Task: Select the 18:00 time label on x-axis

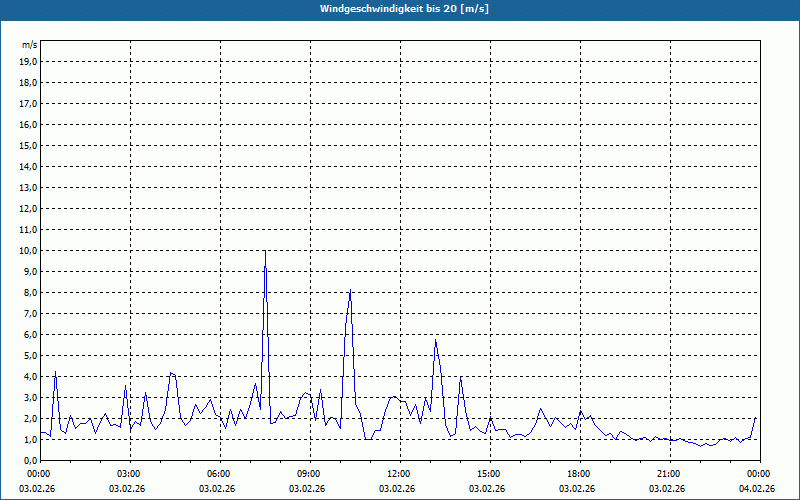Action: point(579,473)
